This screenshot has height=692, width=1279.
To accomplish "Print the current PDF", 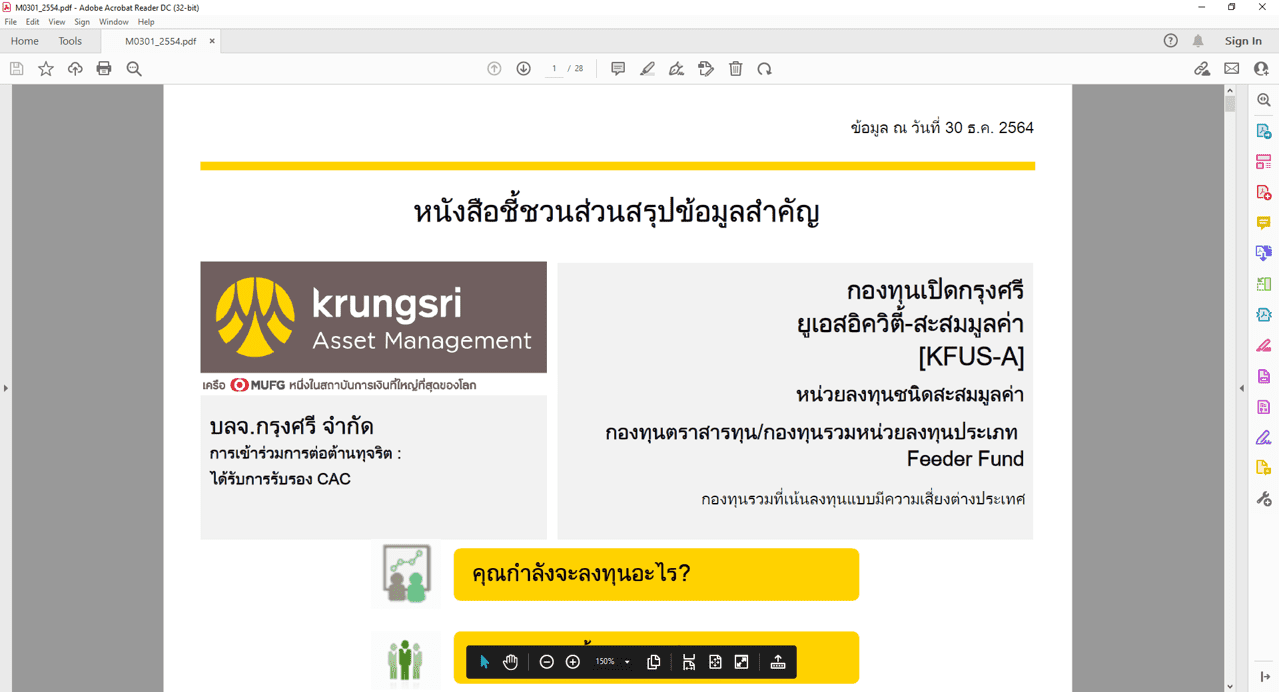I will coord(104,68).
